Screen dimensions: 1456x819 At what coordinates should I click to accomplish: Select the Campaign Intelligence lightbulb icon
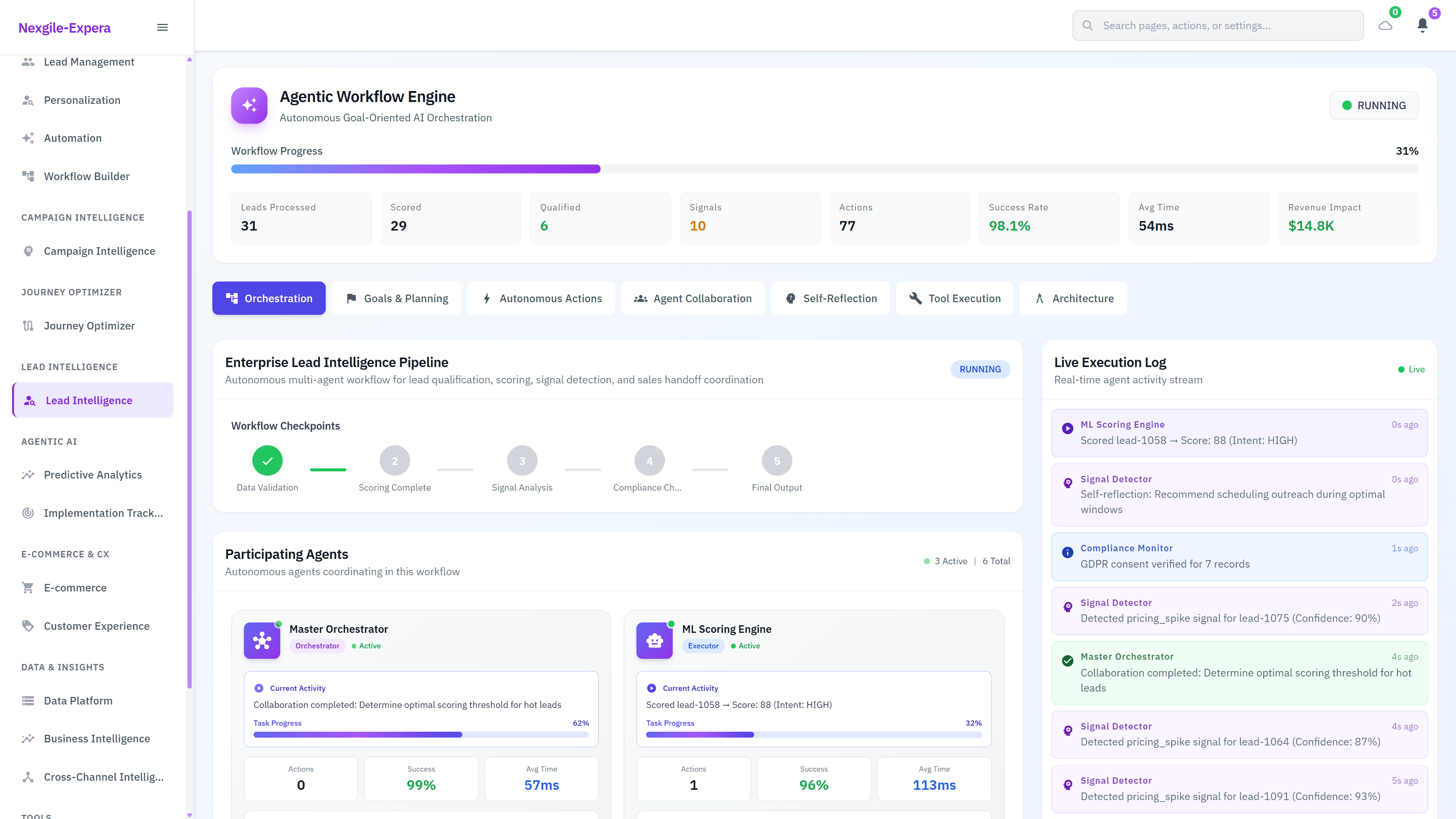point(28,251)
